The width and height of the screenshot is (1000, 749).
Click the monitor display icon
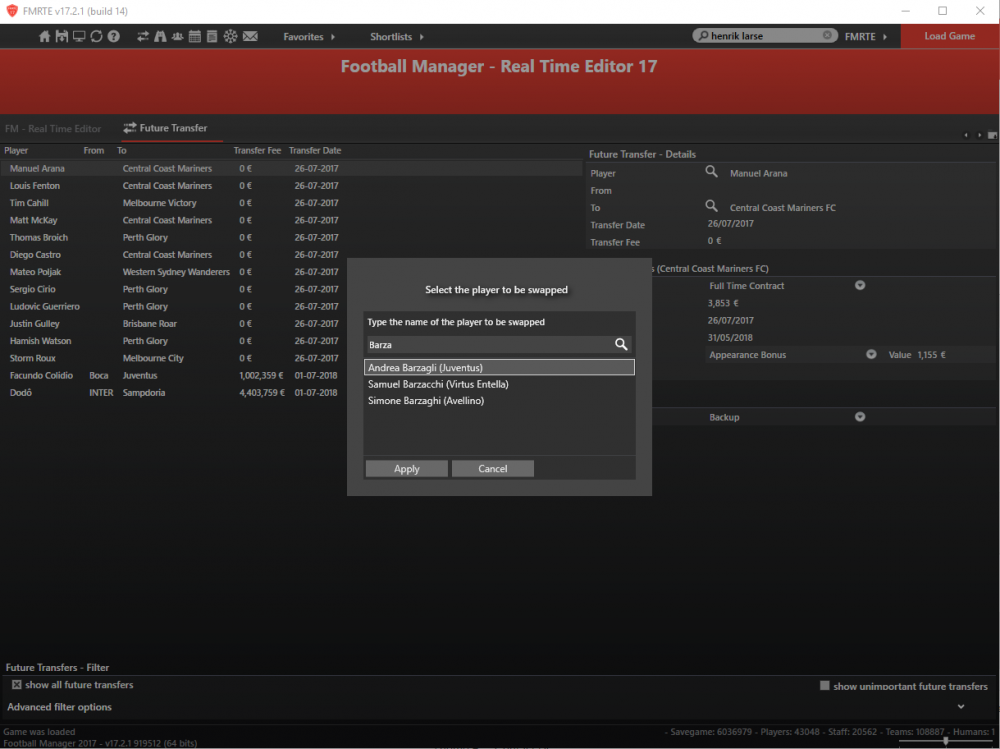tap(78, 36)
